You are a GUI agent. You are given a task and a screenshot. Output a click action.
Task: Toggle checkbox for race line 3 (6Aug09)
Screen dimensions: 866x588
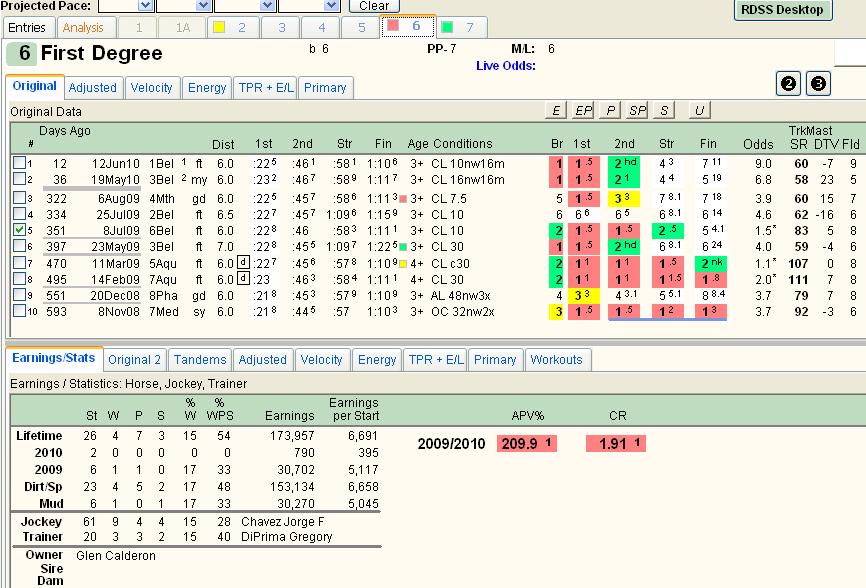(19, 197)
